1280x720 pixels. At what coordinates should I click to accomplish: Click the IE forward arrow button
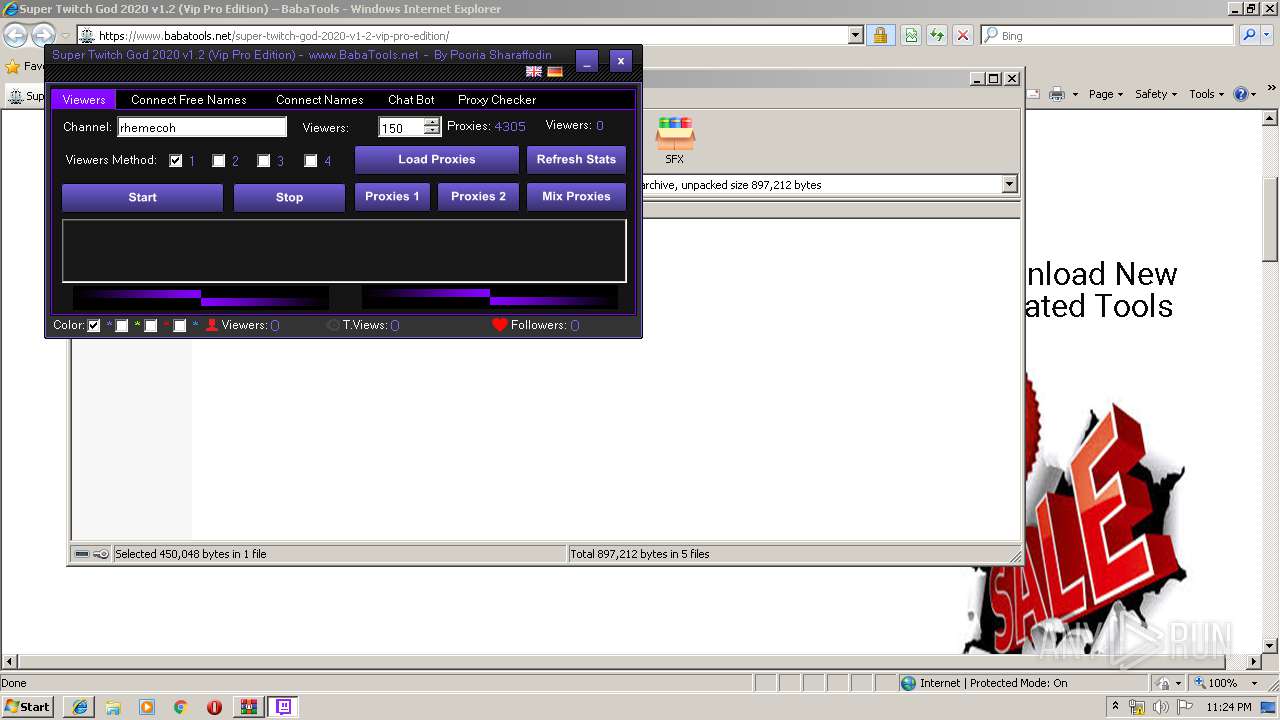click(42, 35)
